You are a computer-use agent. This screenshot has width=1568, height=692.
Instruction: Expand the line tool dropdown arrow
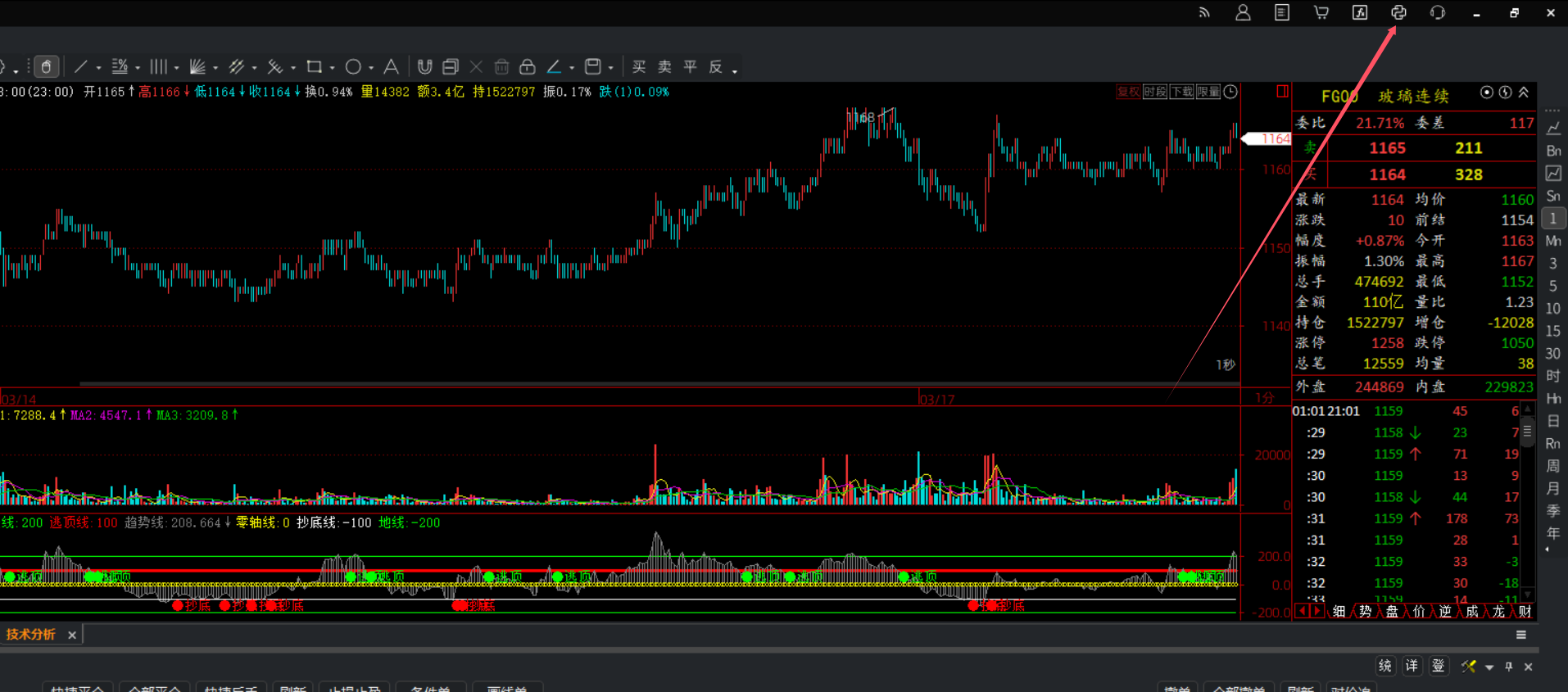(x=99, y=68)
